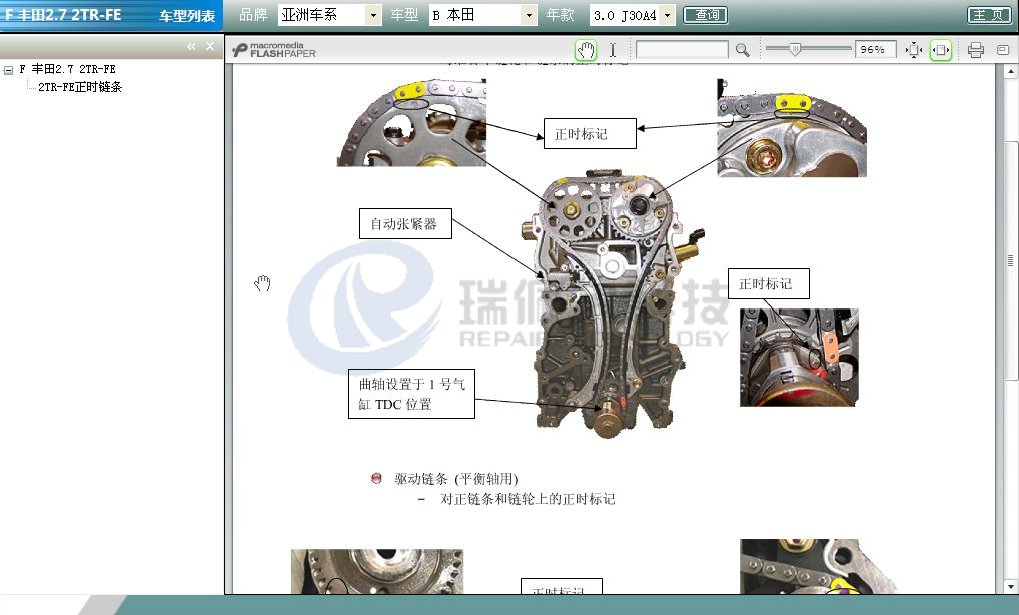Click the zoom slider handle
The height and width of the screenshot is (615, 1019).
[x=795, y=49]
